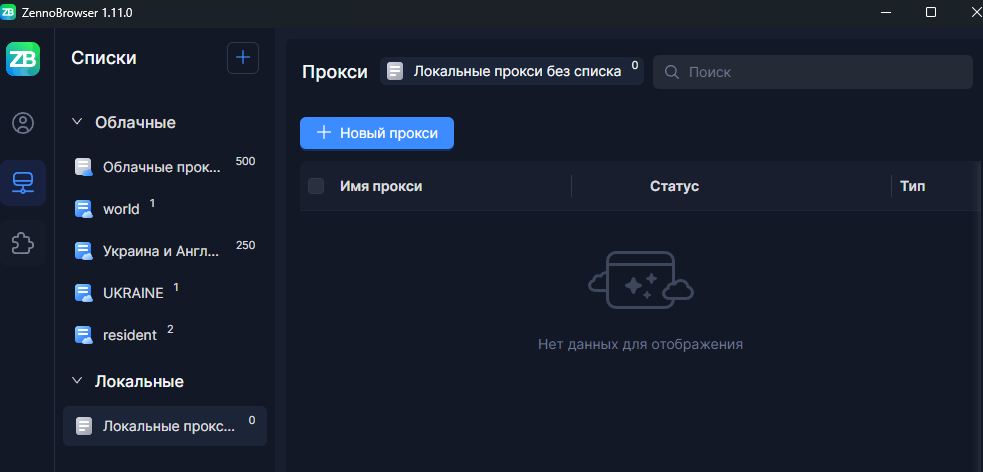Focus the Поиск search field

[812, 72]
